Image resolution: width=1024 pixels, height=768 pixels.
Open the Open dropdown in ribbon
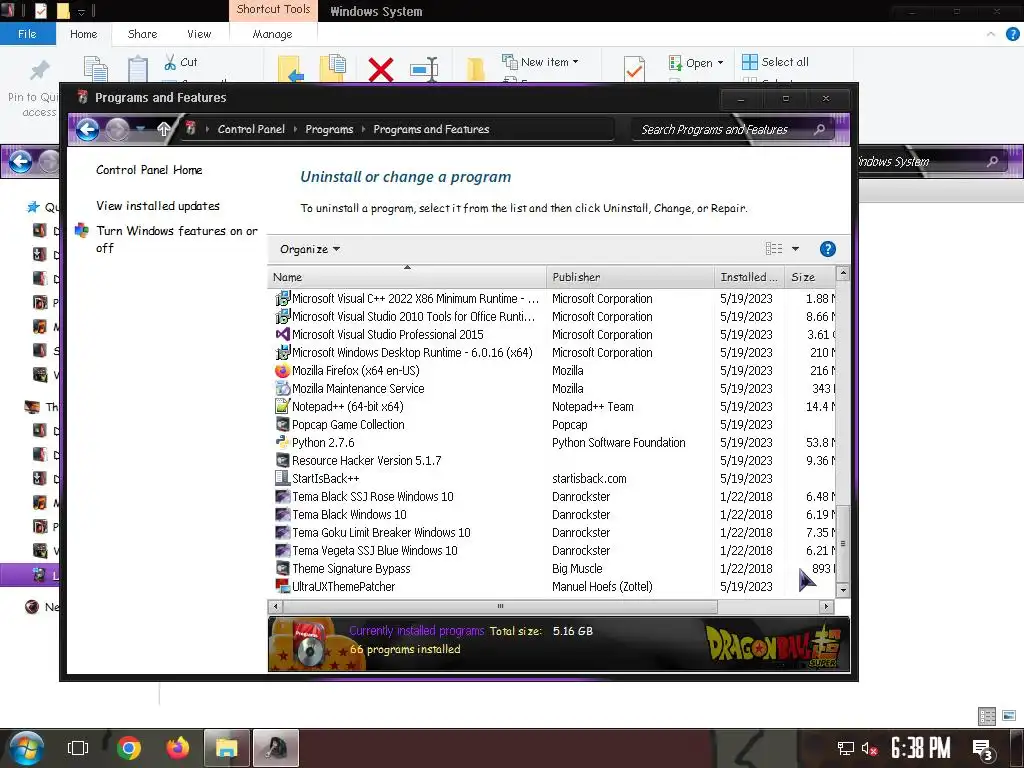[696, 63]
